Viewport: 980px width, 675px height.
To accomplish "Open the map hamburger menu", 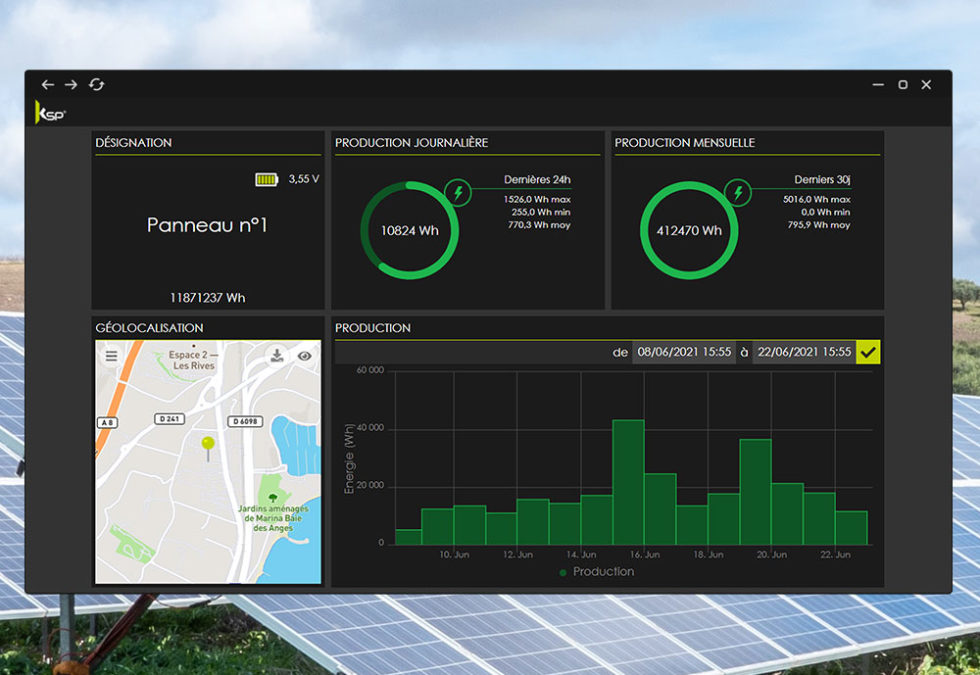I will pos(111,356).
